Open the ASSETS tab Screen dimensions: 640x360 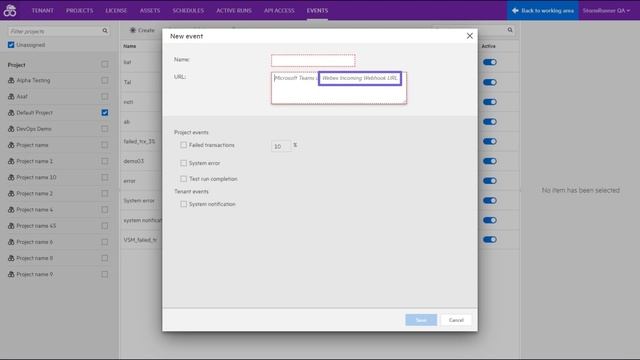point(150,11)
